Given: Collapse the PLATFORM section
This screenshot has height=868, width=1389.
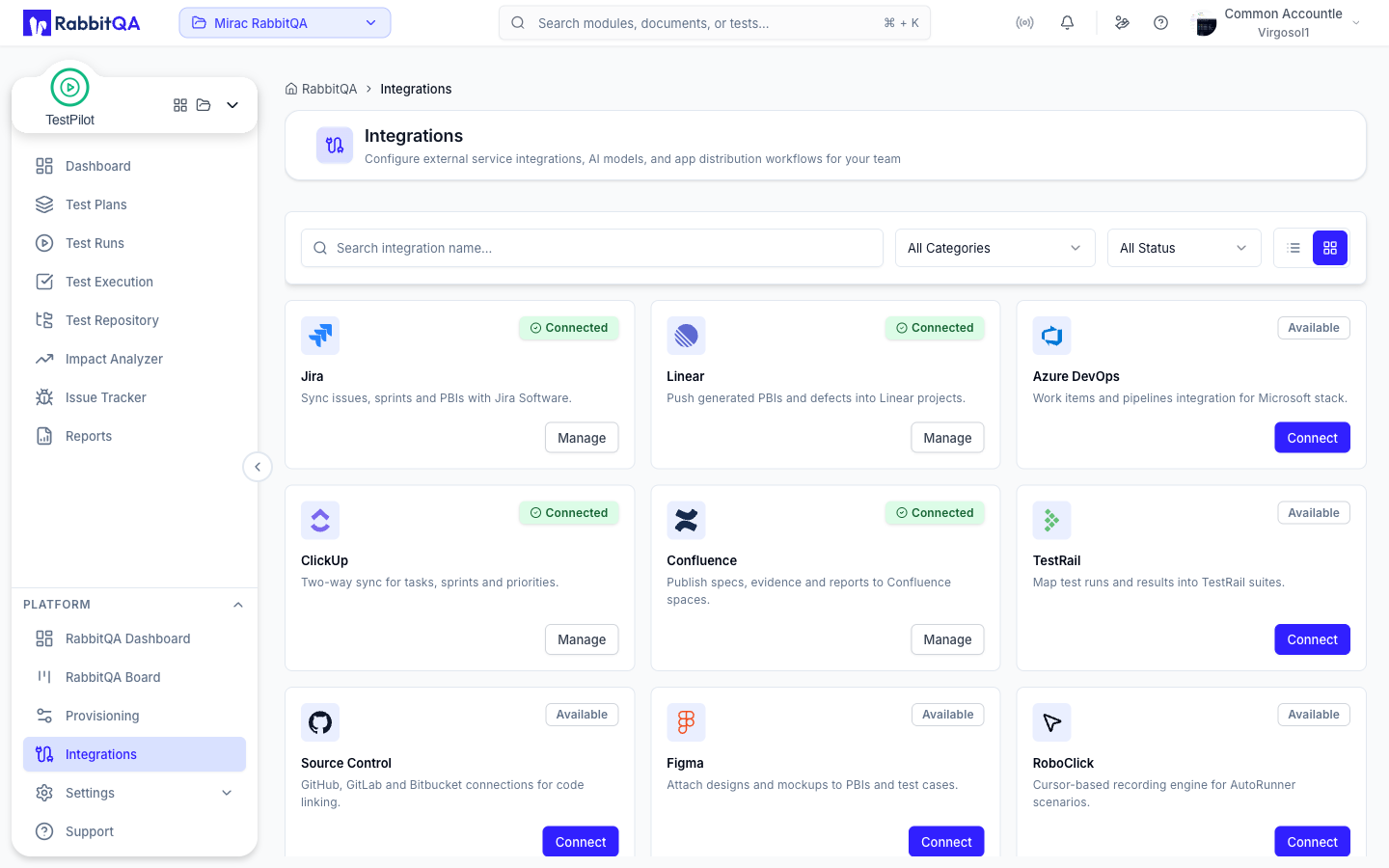Looking at the screenshot, I should coord(238,605).
